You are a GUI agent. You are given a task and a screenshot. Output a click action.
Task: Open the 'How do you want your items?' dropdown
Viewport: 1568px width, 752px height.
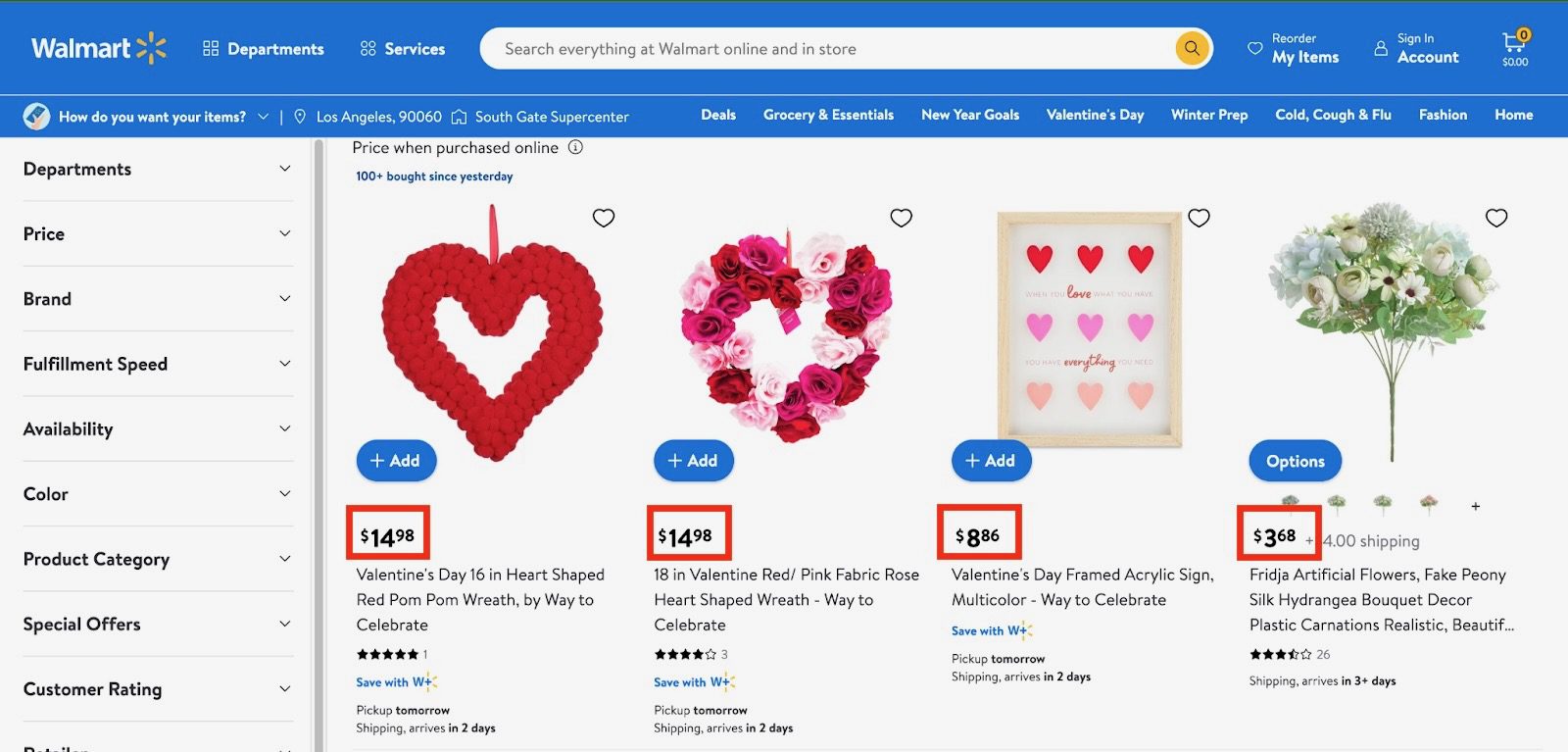pos(162,117)
